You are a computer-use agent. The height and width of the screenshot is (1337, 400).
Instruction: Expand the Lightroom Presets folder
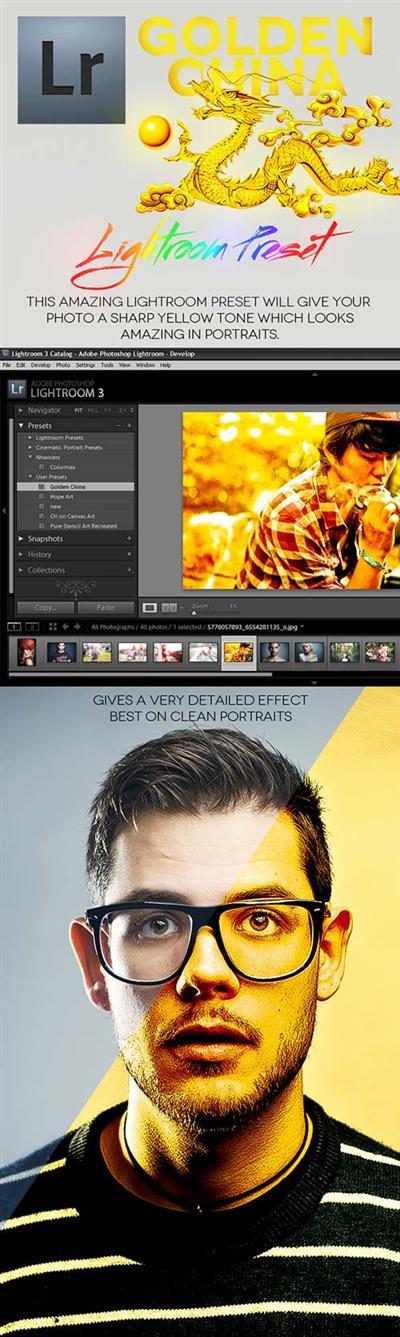click(x=30, y=438)
